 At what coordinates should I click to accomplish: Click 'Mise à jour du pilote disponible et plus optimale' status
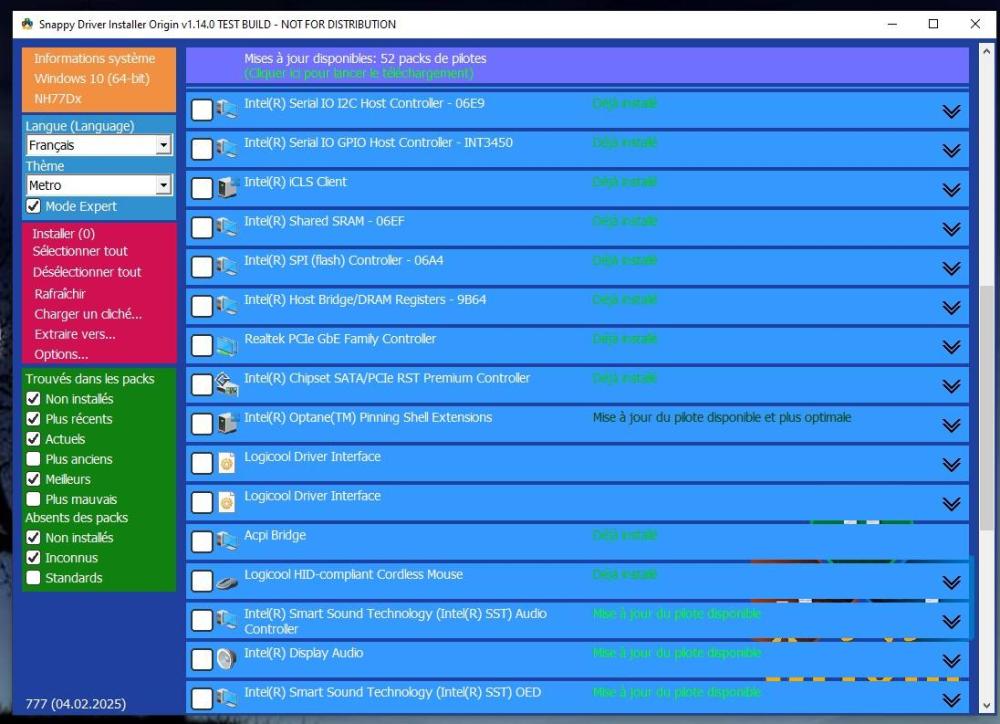(722, 417)
